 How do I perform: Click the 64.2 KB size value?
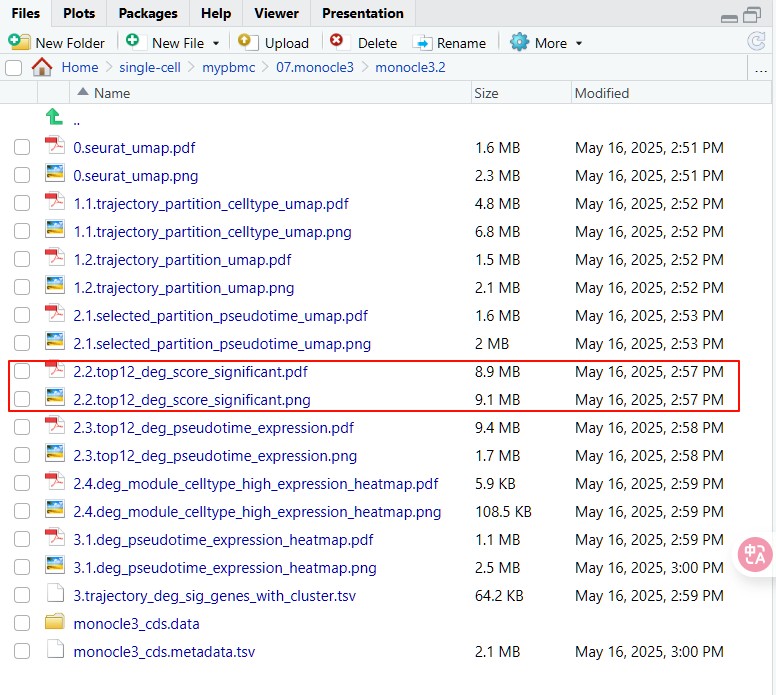pyautogui.click(x=499, y=596)
